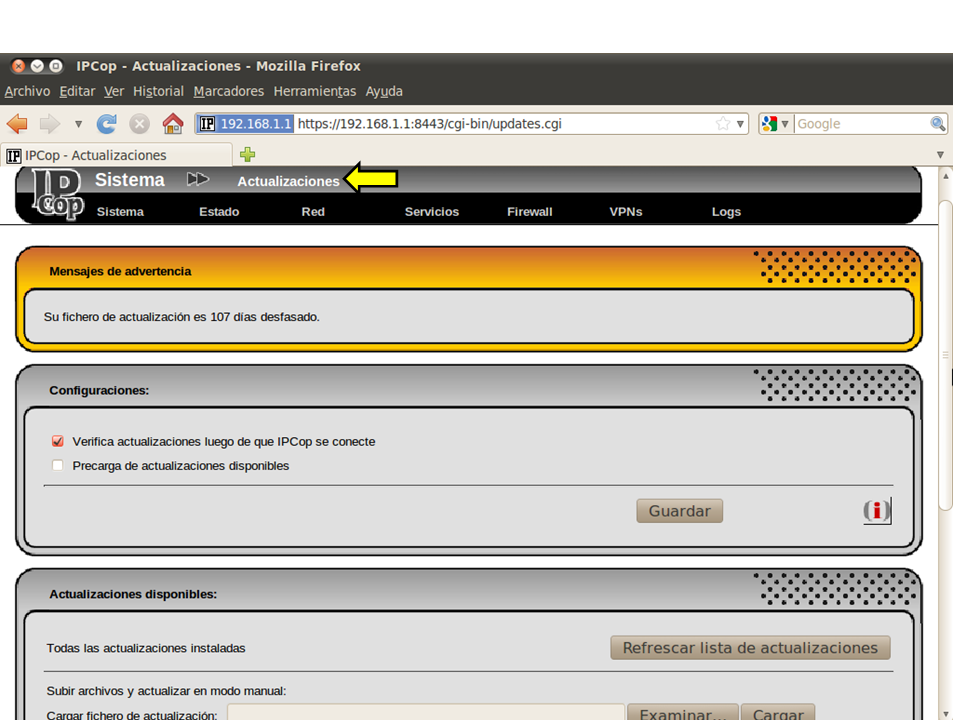Click the browser Back arrow button
This screenshot has width=960, height=720.
(x=17, y=124)
